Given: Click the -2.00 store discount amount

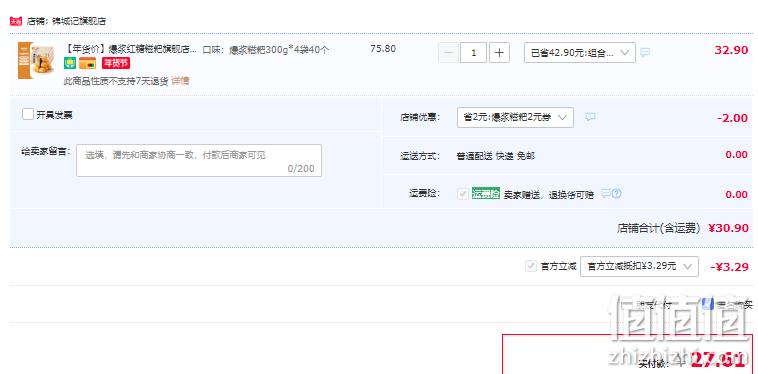Looking at the screenshot, I should point(732,118).
